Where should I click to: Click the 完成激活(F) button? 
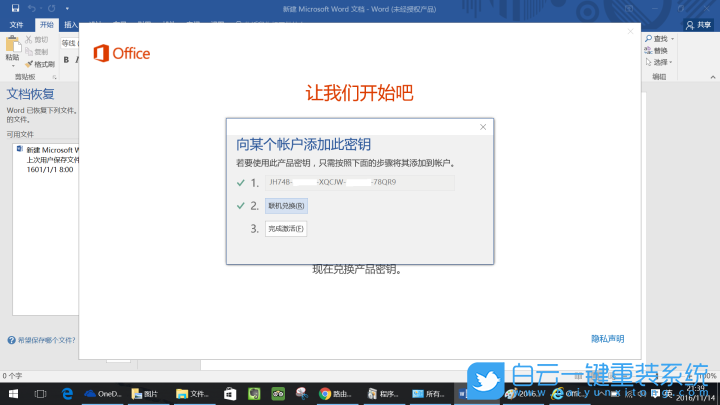click(286, 229)
